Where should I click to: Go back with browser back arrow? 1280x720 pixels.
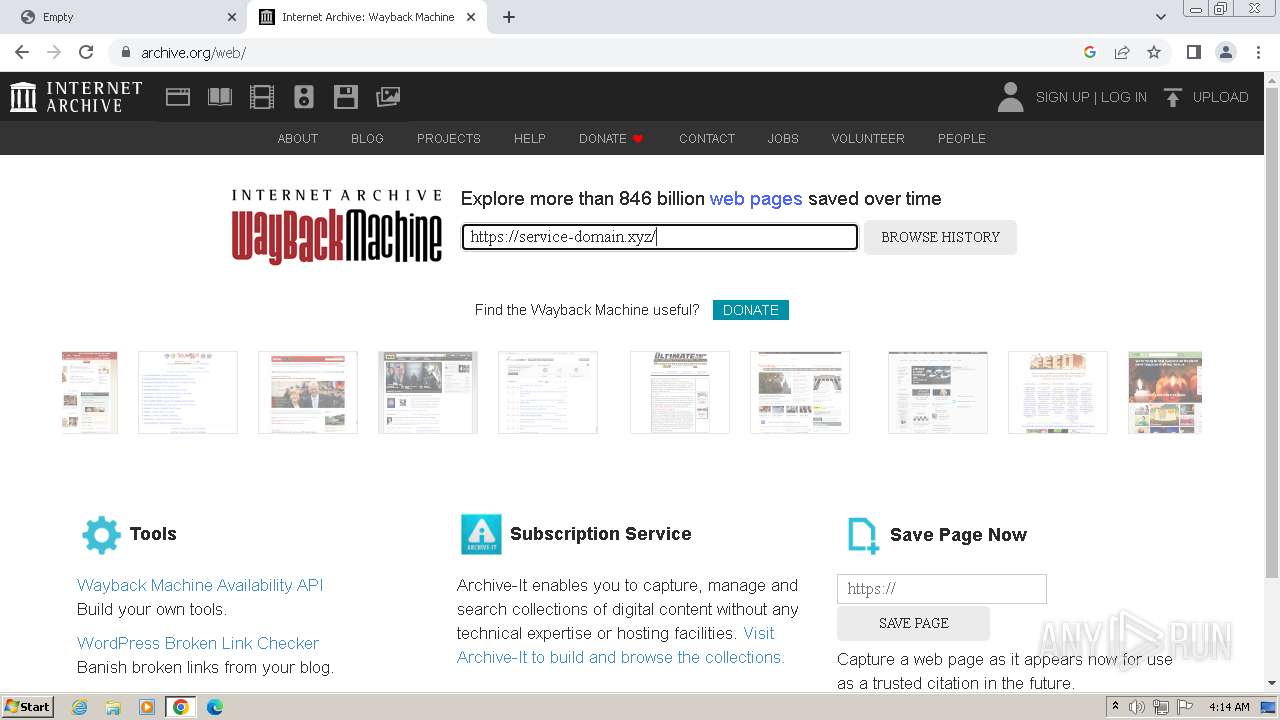click(22, 52)
